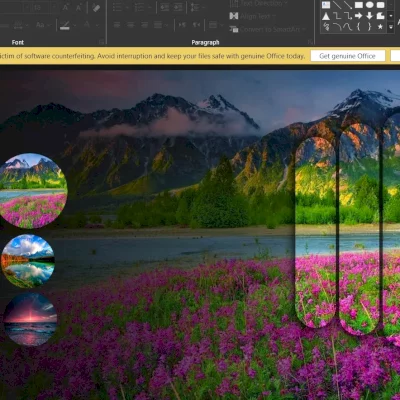Image resolution: width=400 pixels, height=400 pixels.
Task: Select the mountain meadow circular thumbnail
Action: click(x=33, y=191)
